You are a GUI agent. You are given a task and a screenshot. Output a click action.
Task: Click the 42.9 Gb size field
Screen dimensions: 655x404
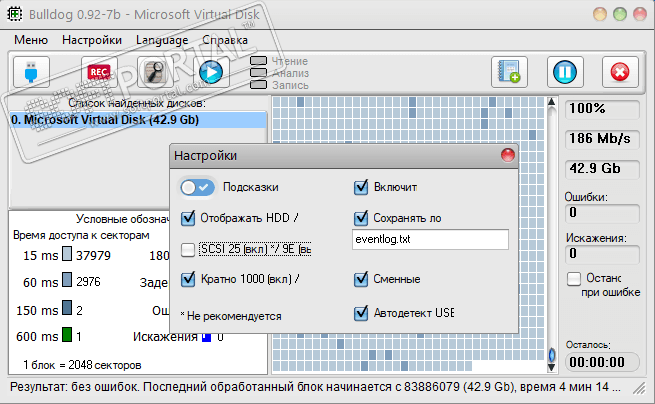pos(602,169)
